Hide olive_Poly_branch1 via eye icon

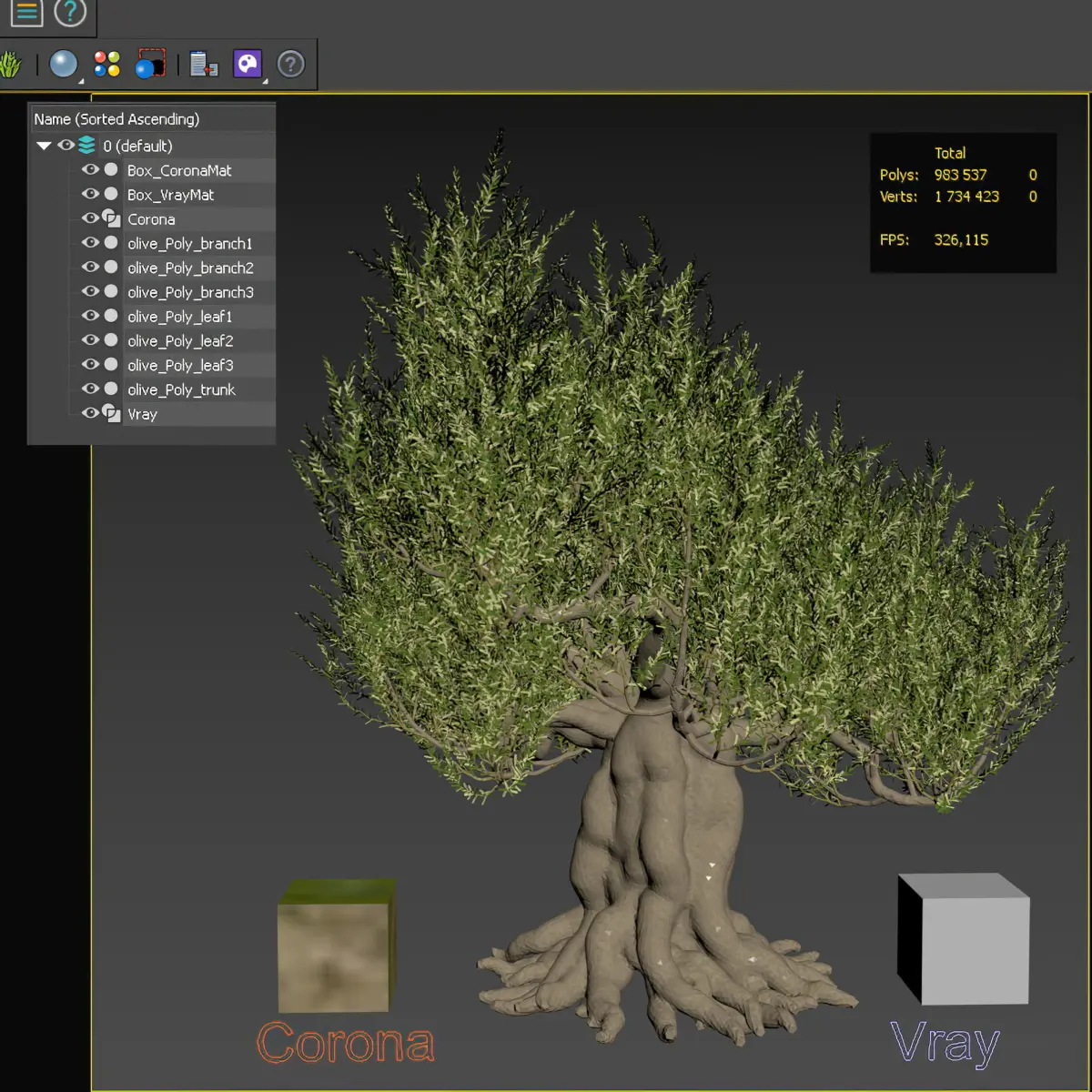[90, 242]
